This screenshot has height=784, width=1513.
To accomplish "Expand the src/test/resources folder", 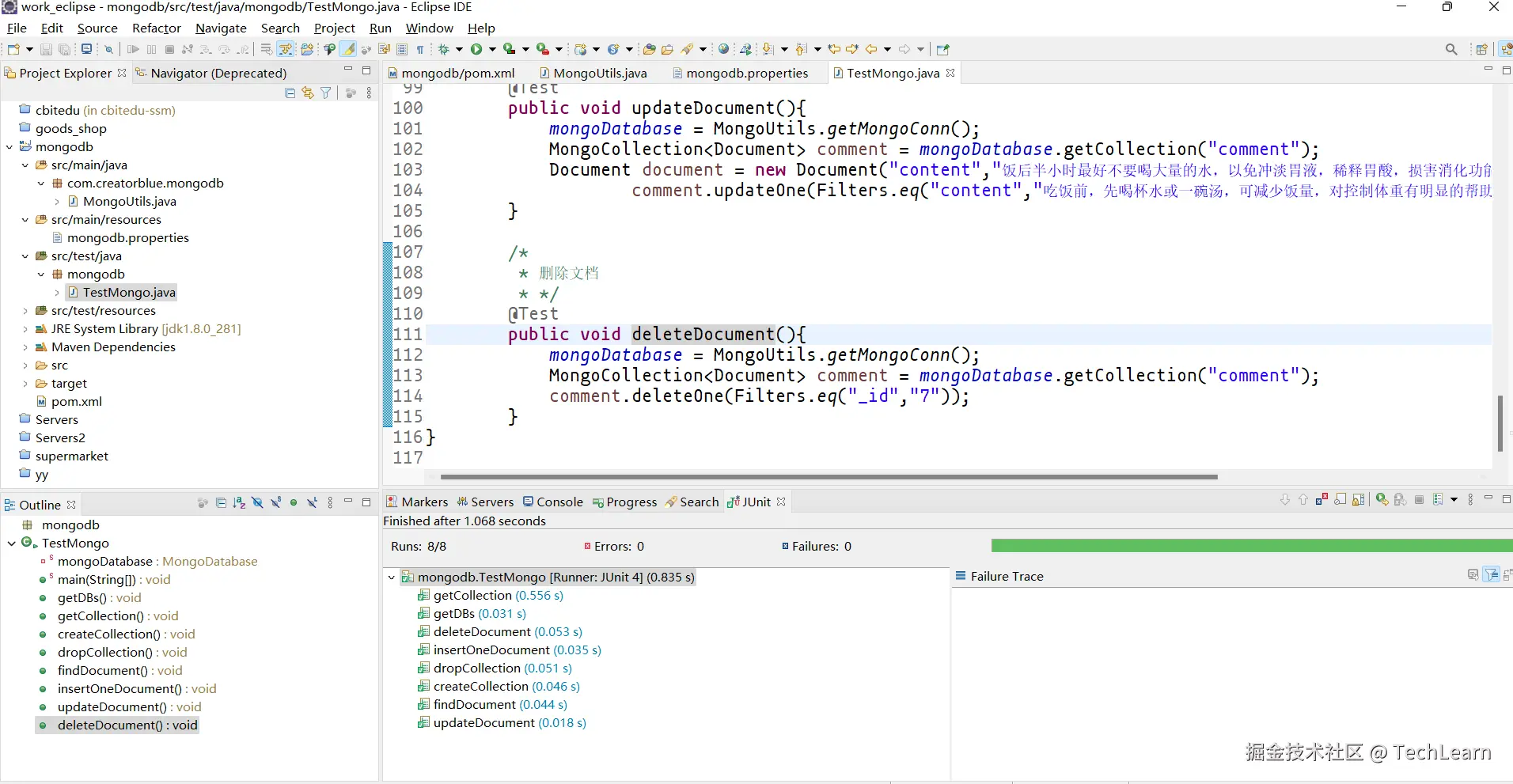I will pyautogui.click(x=25, y=311).
